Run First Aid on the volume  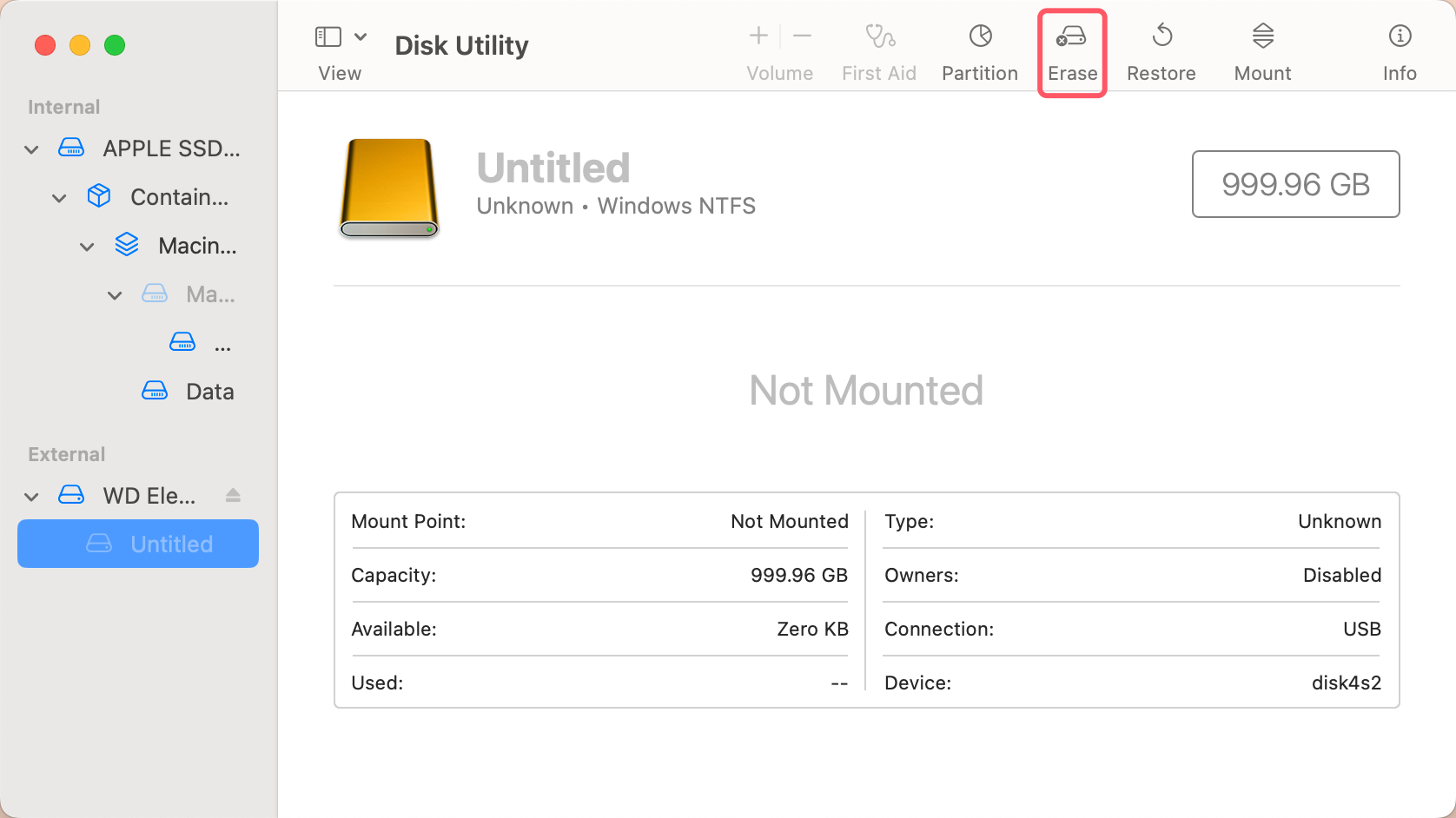coord(879,50)
